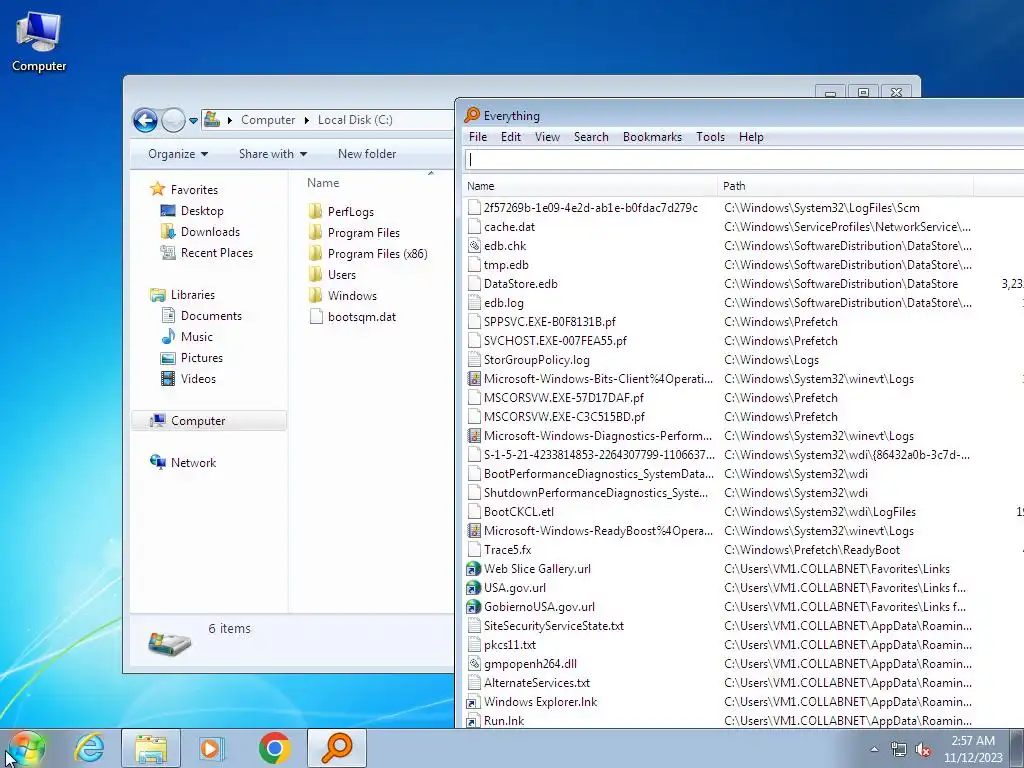Launch Windows Media Player from taskbar
Viewport: 1024px width, 768px height.
[212, 748]
